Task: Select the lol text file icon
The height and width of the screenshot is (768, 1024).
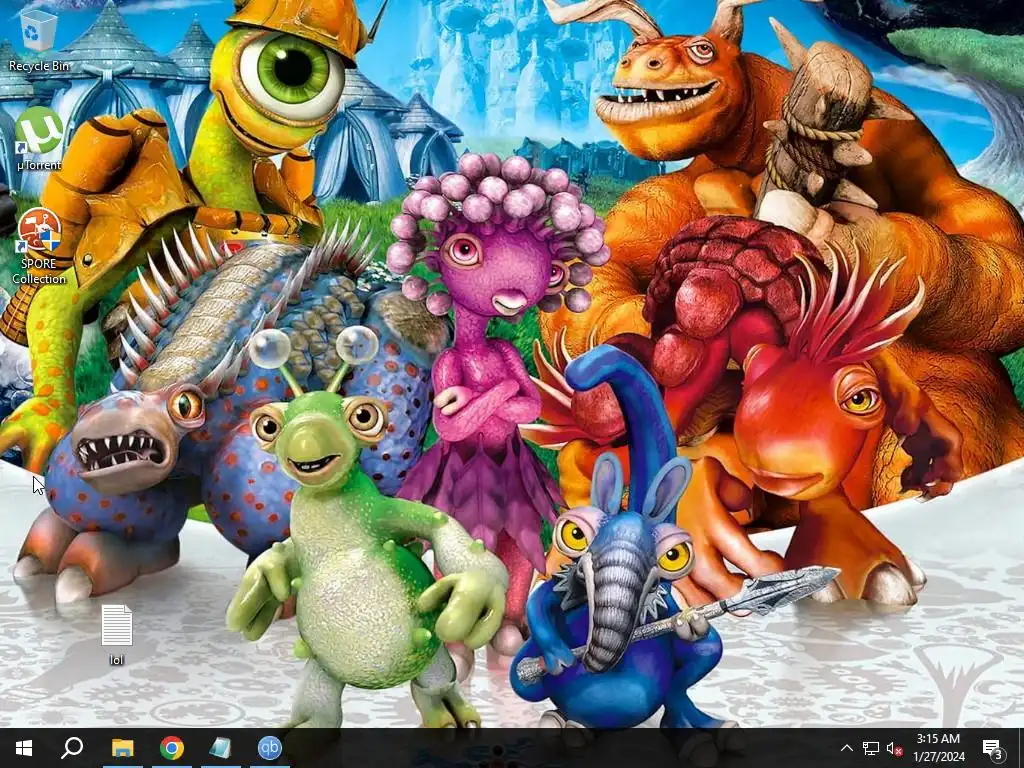Action: coord(116,635)
